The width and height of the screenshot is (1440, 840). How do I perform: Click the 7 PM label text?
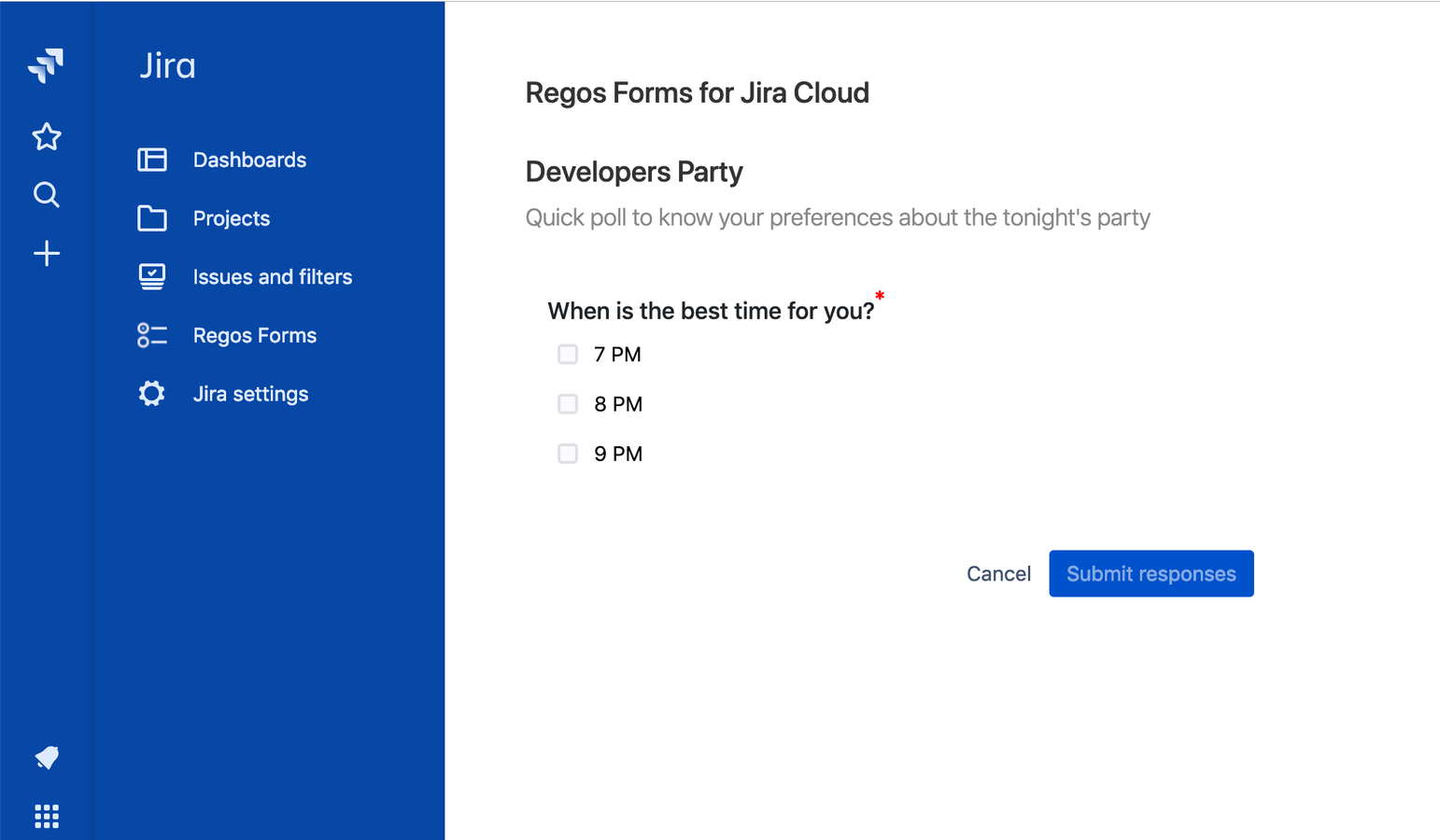[617, 355]
